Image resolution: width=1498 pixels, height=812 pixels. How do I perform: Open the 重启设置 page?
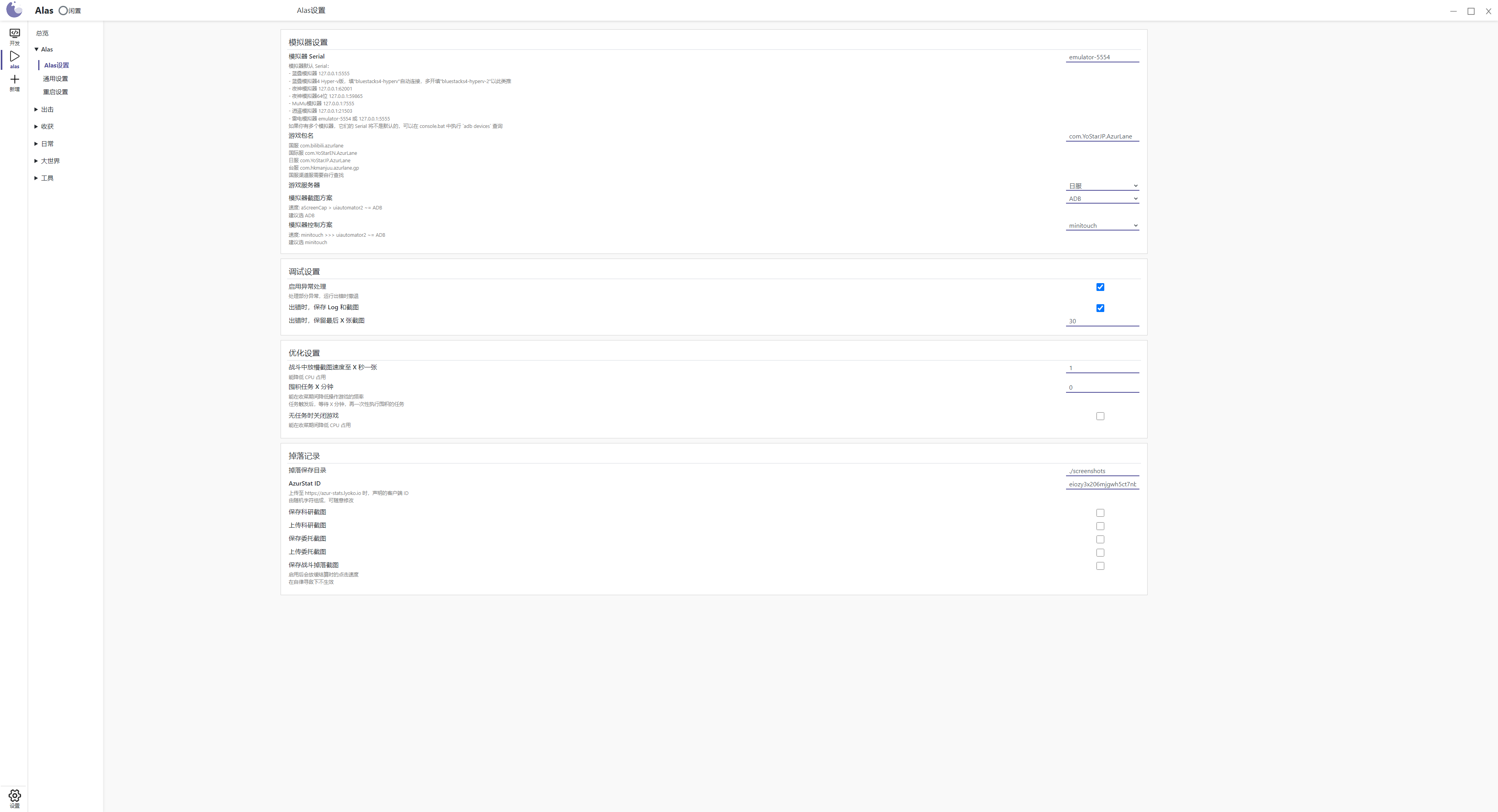pyautogui.click(x=56, y=92)
